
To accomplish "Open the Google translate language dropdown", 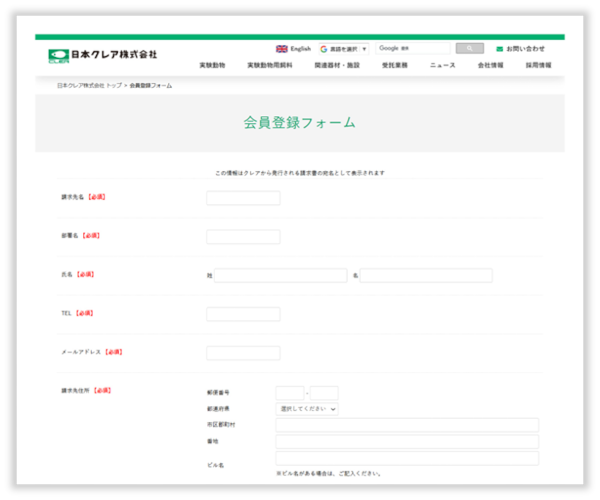I will coord(344,49).
